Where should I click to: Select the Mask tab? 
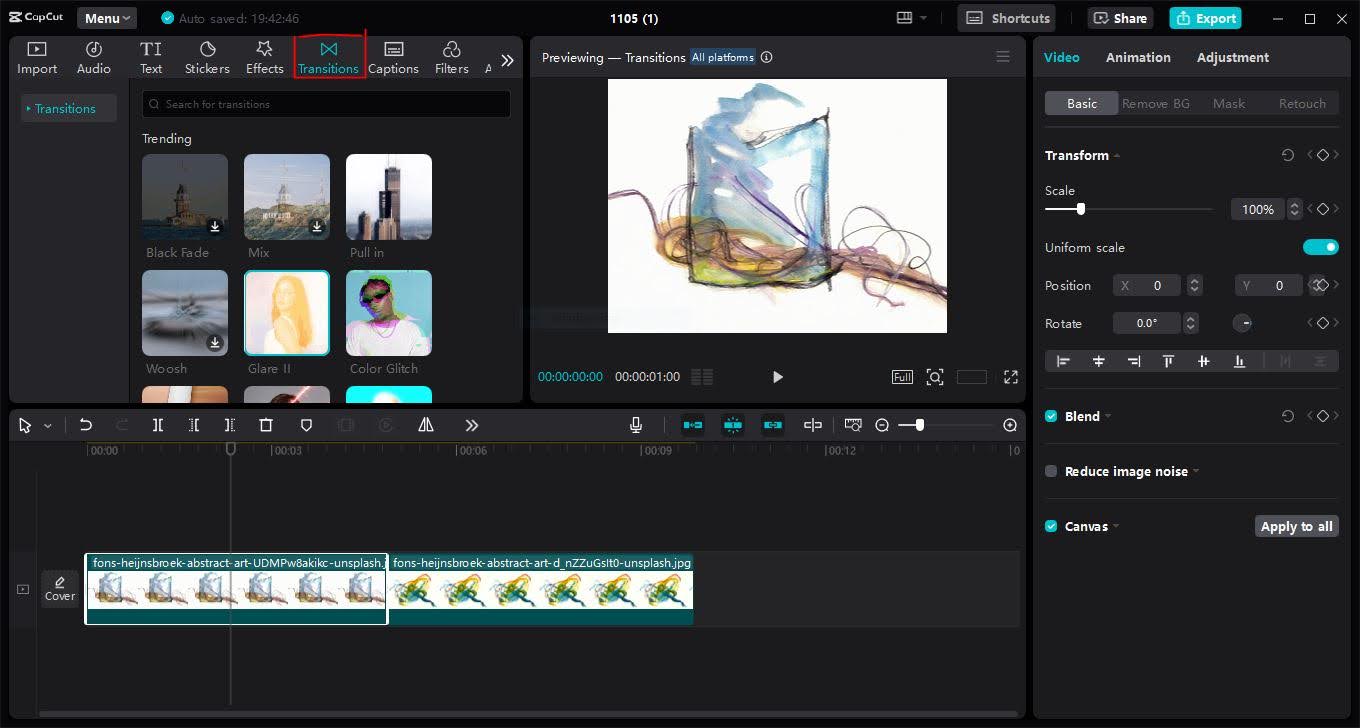click(1229, 103)
